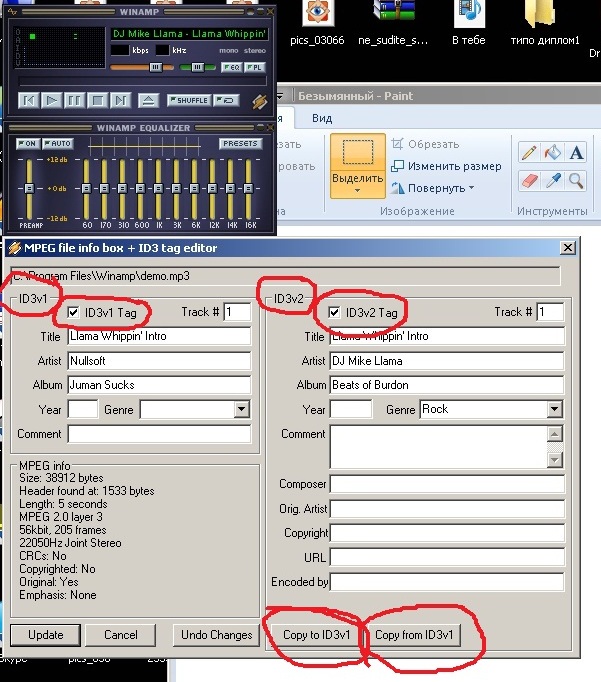Click ID3v2 comment scrollbar up arrow

(555, 434)
